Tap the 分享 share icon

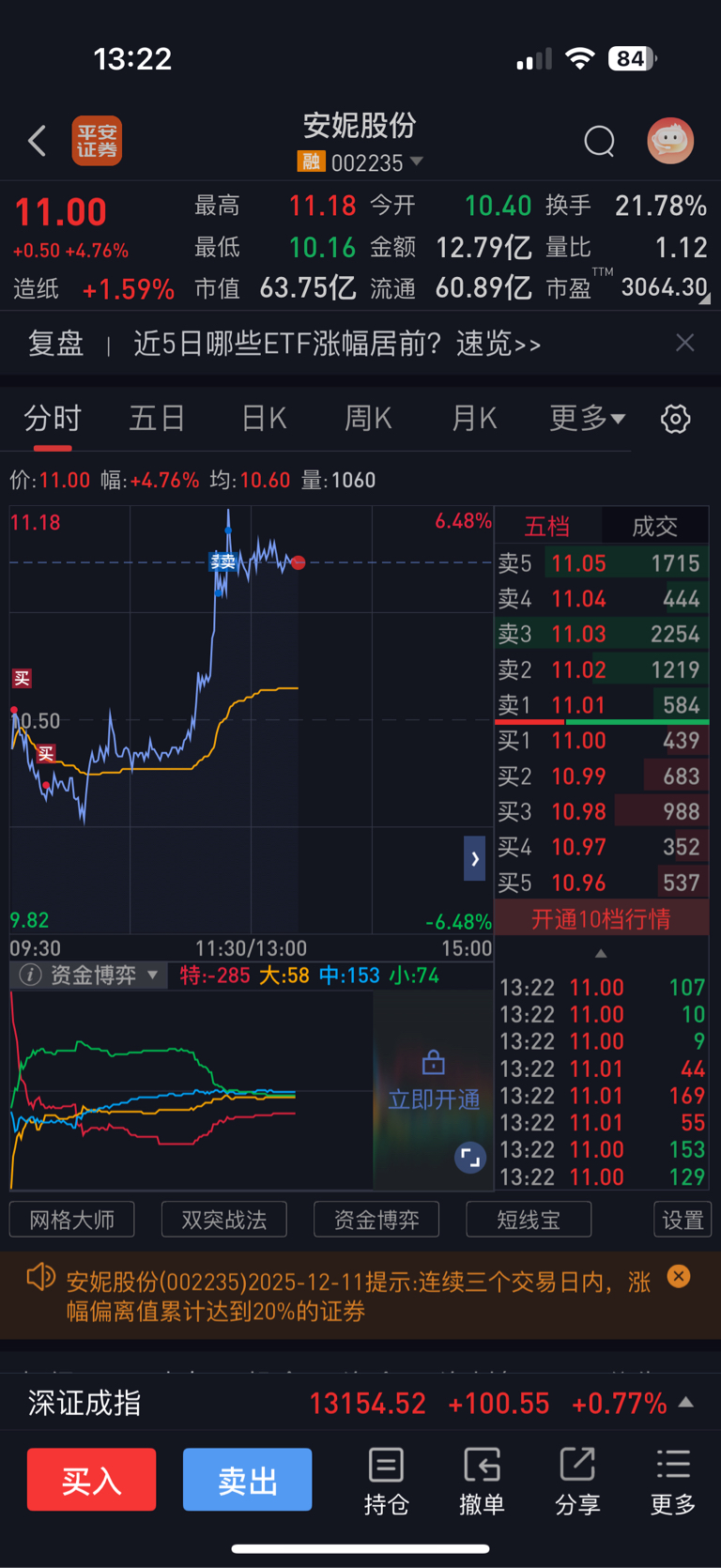pyautogui.click(x=577, y=1482)
